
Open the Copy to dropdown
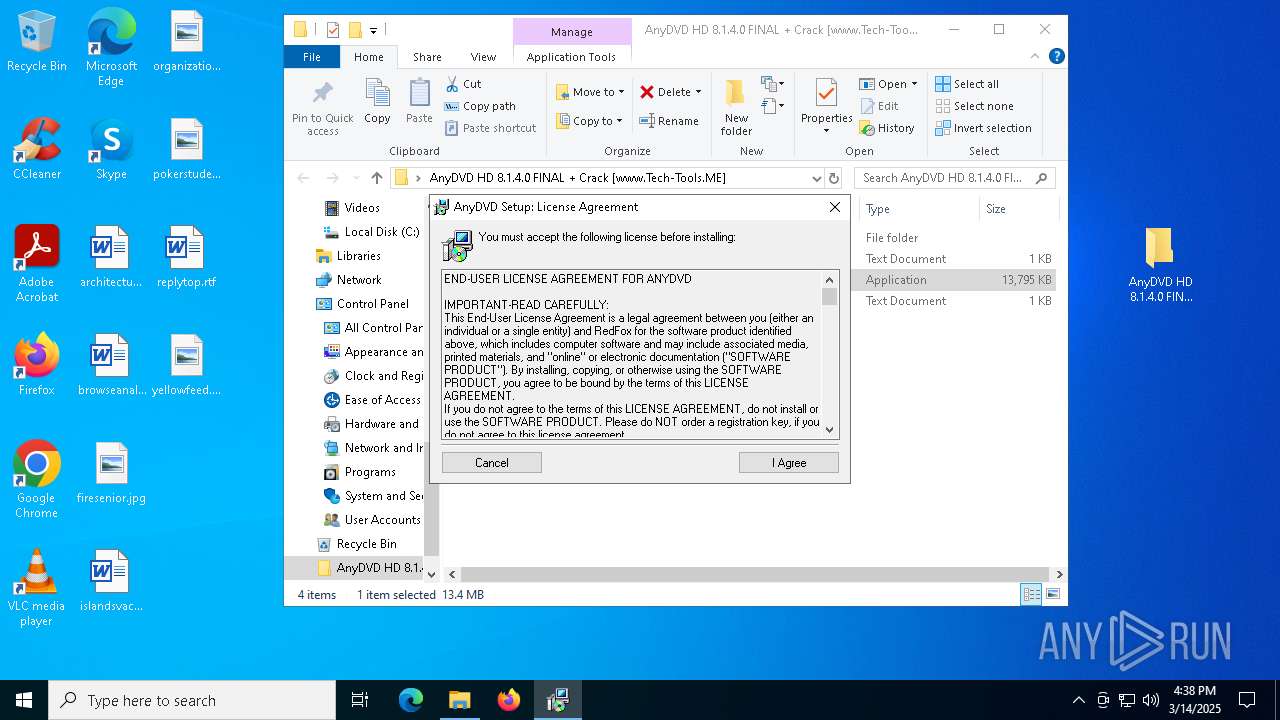pyautogui.click(x=589, y=121)
